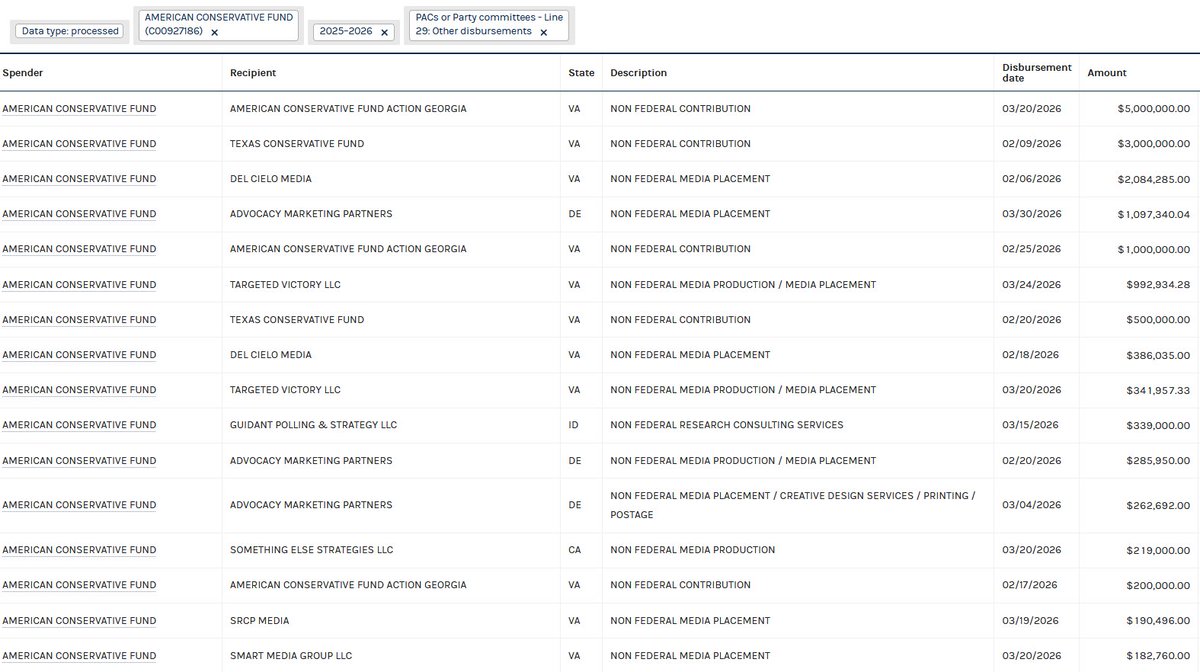Image resolution: width=1200 pixels, height=672 pixels.
Task: Sort by Disbursement date column header
Action: (1037, 73)
